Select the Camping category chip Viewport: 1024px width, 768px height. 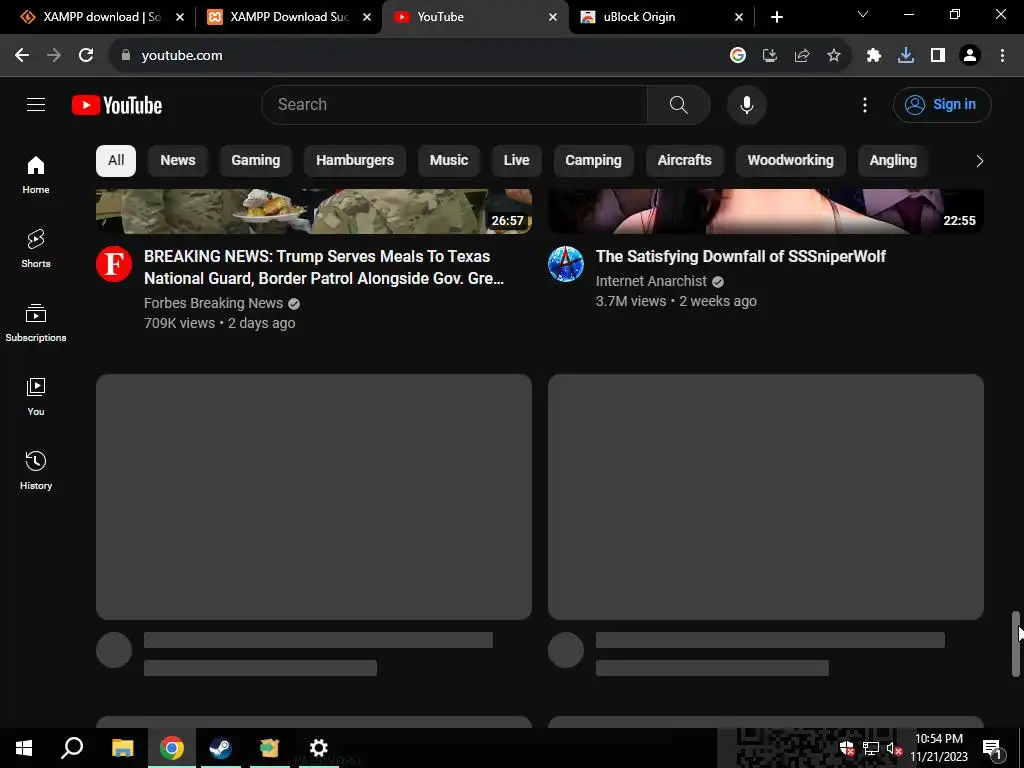tap(593, 161)
